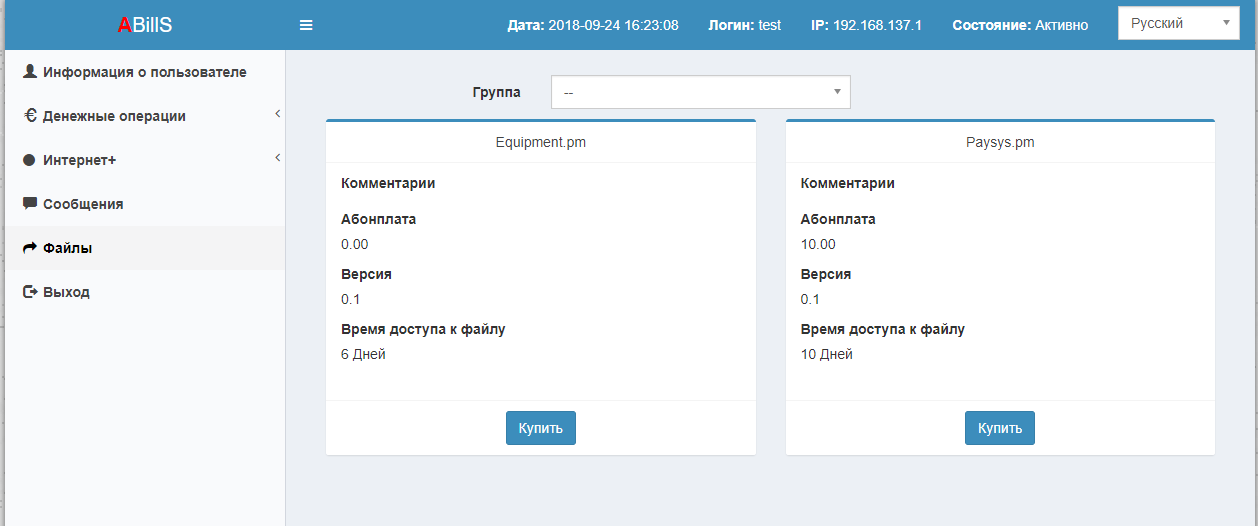
Task: Click the hamburger menu toggle icon
Action: tap(306, 25)
